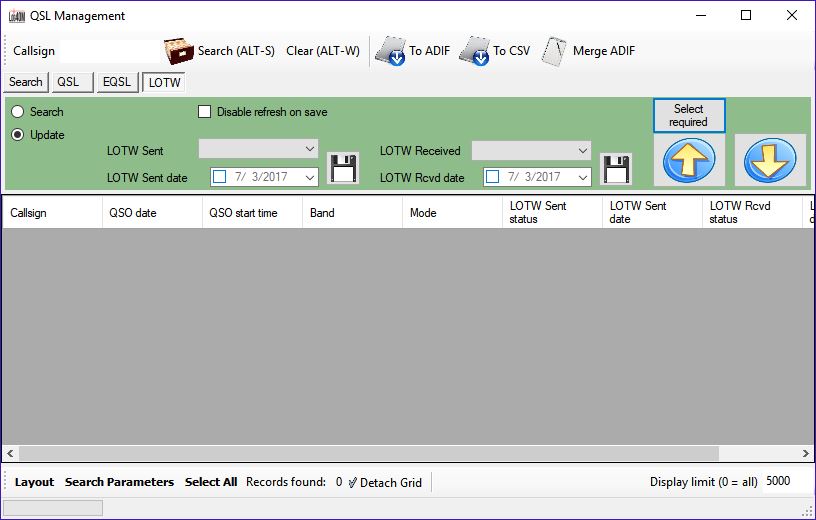Select the Update radio button

(18, 135)
